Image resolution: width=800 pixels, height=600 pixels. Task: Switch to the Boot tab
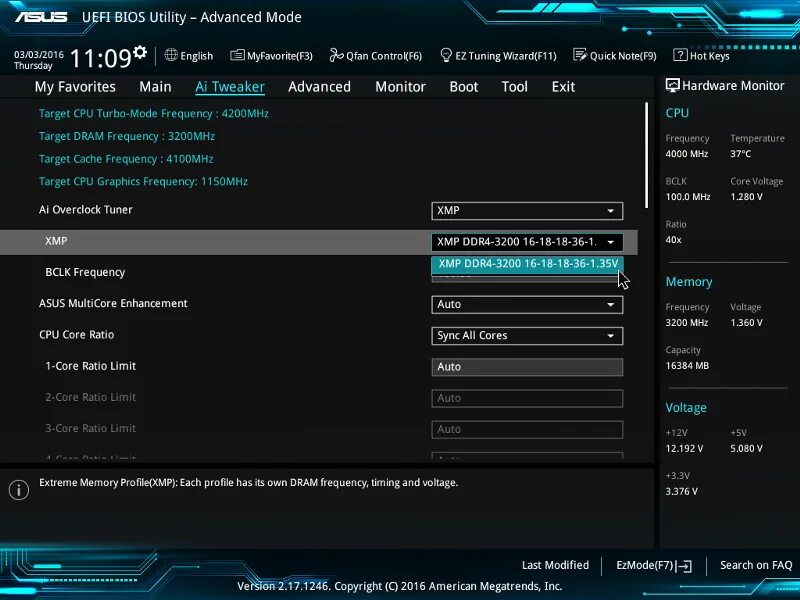coord(464,87)
